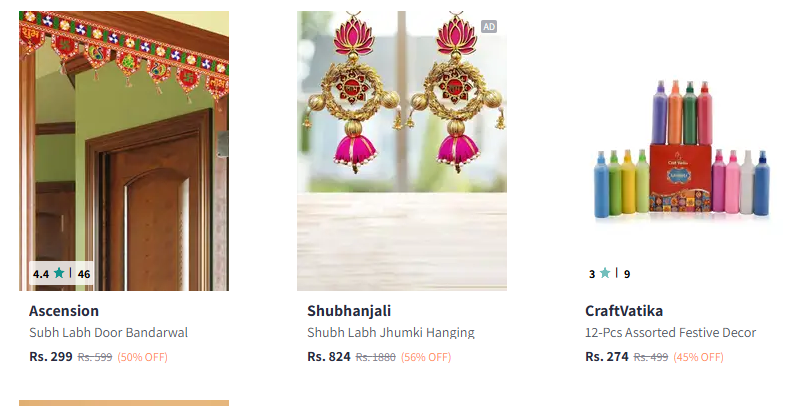Viewport: 785px width, 406px height.
Task: Open the Shubhanjali jhumki hanging product image
Action: (402, 151)
